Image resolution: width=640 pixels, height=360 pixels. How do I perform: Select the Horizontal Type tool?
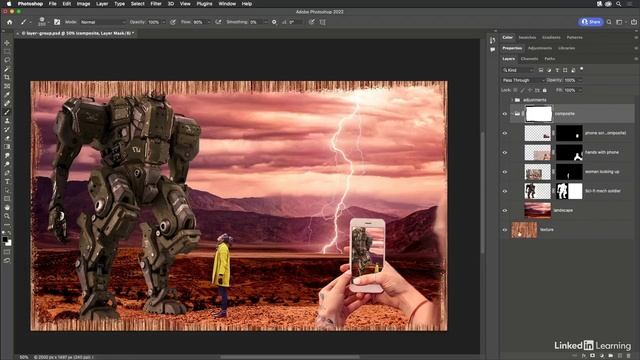pyautogui.click(x=7, y=182)
